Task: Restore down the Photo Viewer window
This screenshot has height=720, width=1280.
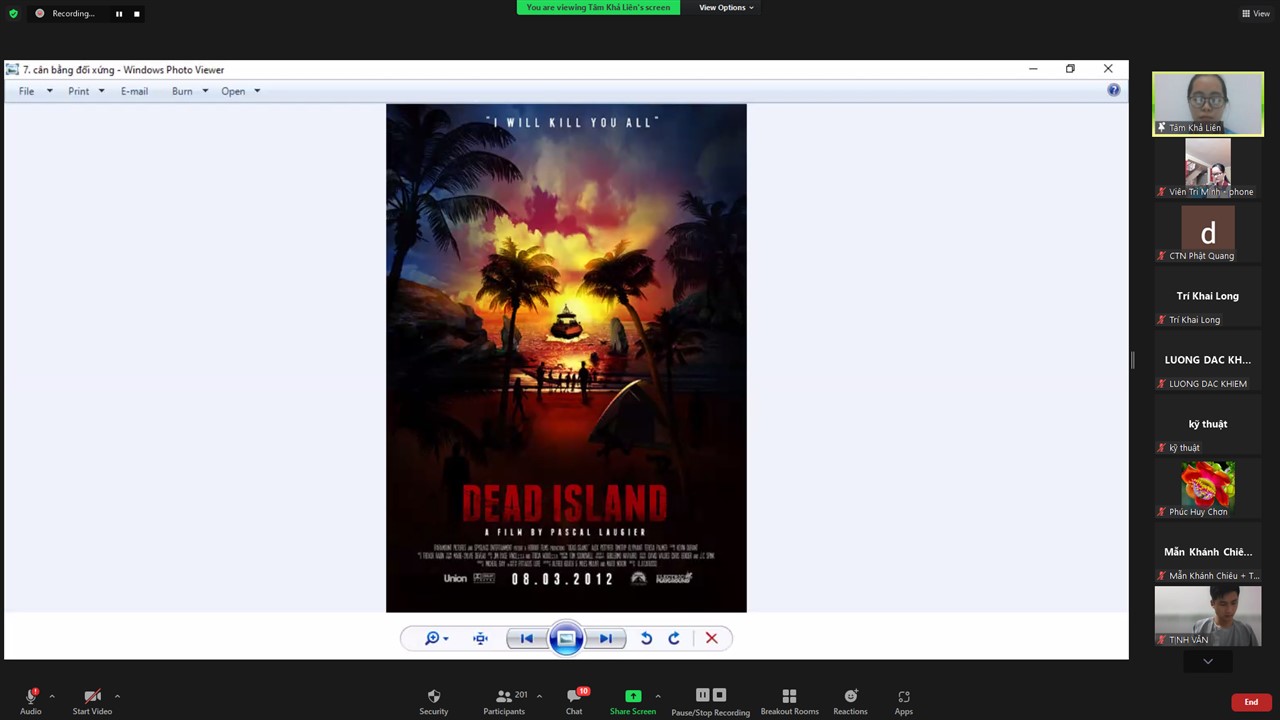Action: pos(1070,69)
